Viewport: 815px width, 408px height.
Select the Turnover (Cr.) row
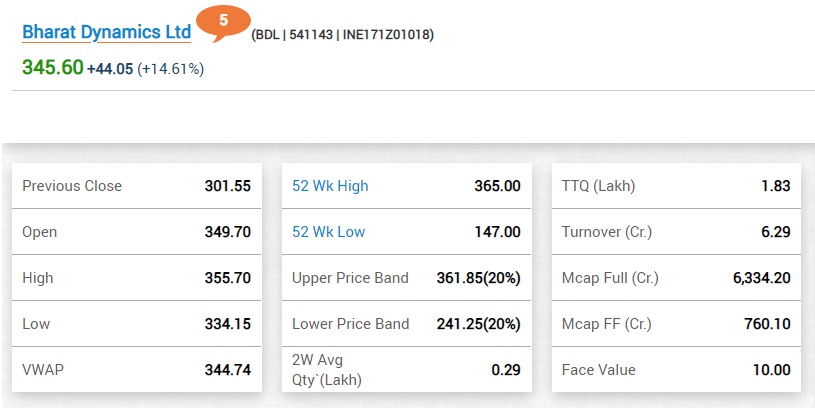click(676, 232)
